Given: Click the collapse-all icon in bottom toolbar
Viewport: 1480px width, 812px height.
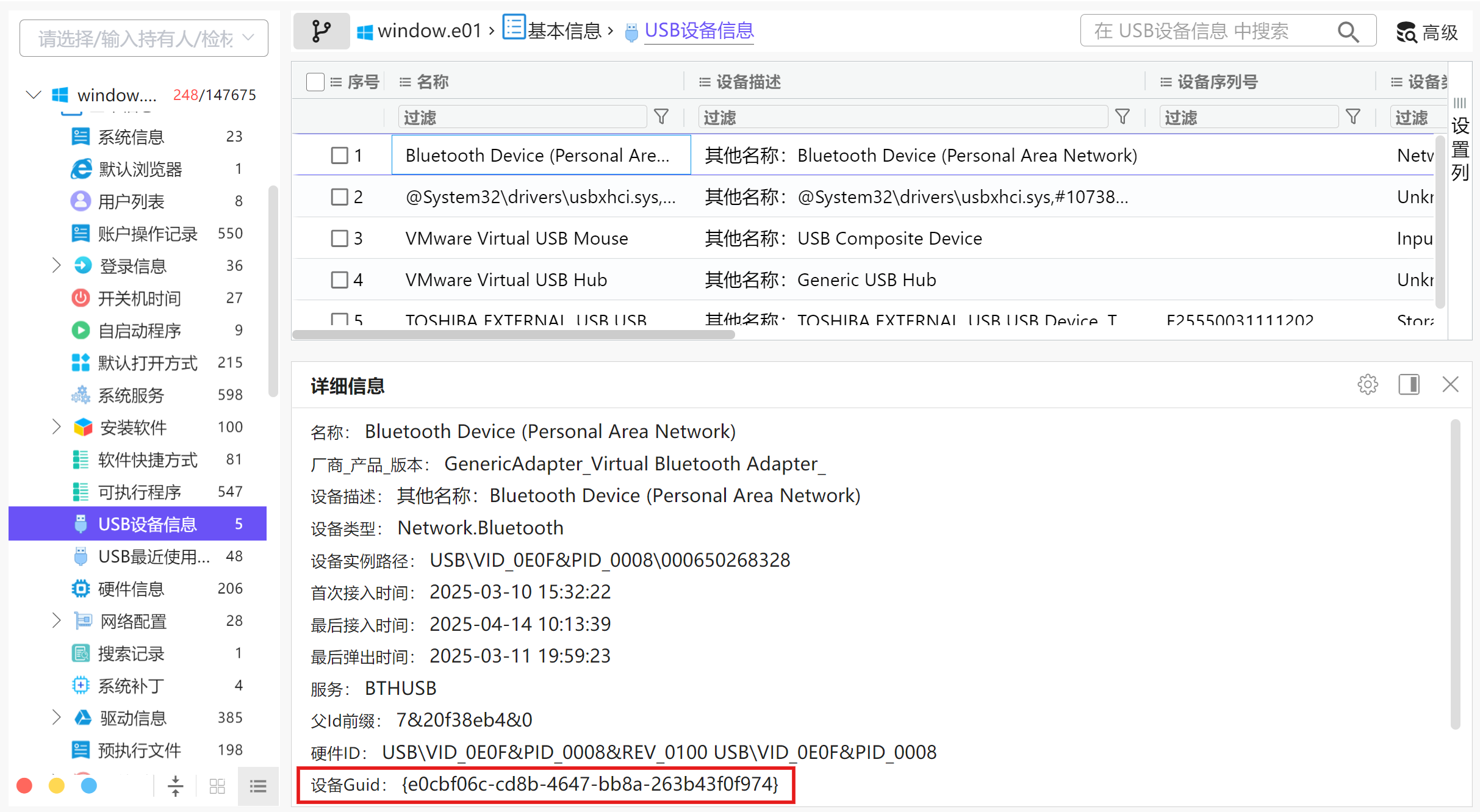Looking at the screenshot, I should (176, 786).
